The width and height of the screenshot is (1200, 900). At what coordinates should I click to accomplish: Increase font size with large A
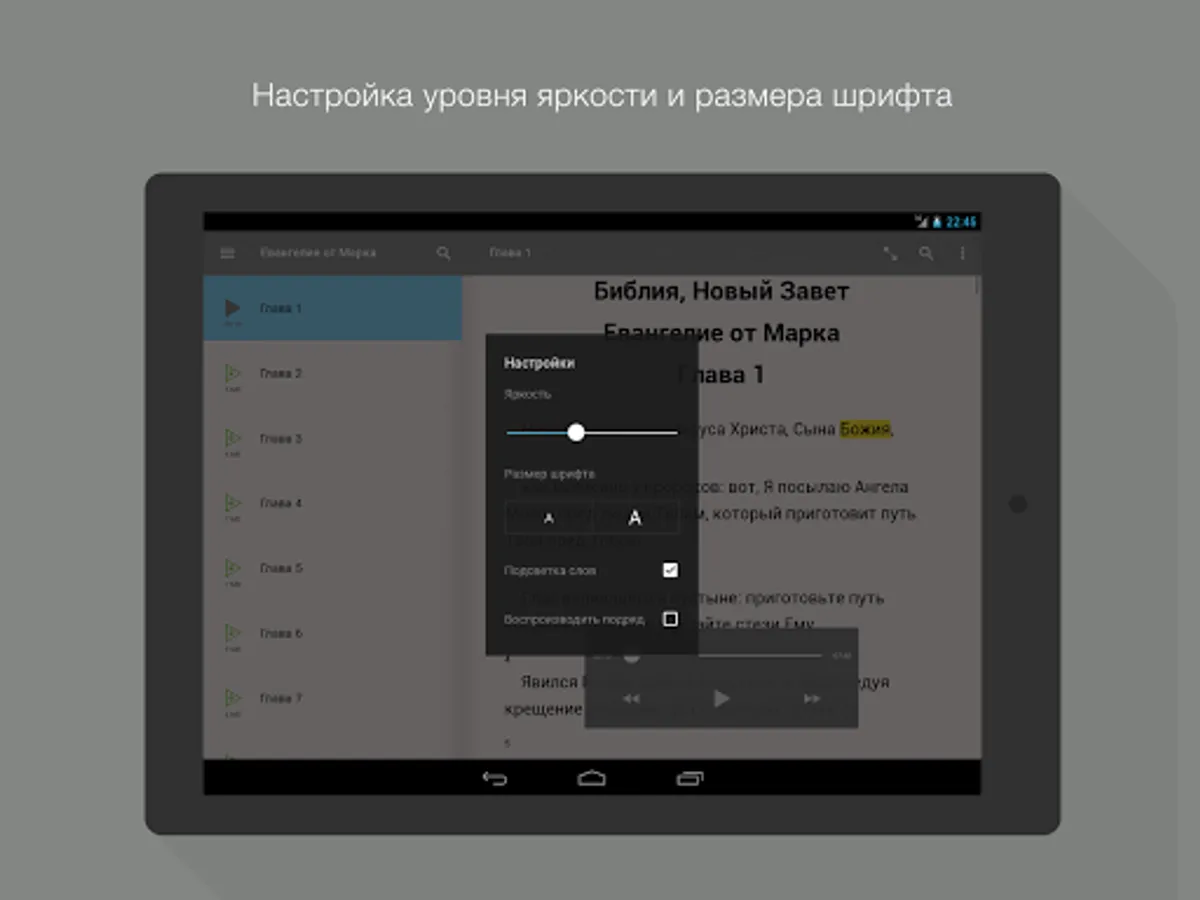coord(635,518)
